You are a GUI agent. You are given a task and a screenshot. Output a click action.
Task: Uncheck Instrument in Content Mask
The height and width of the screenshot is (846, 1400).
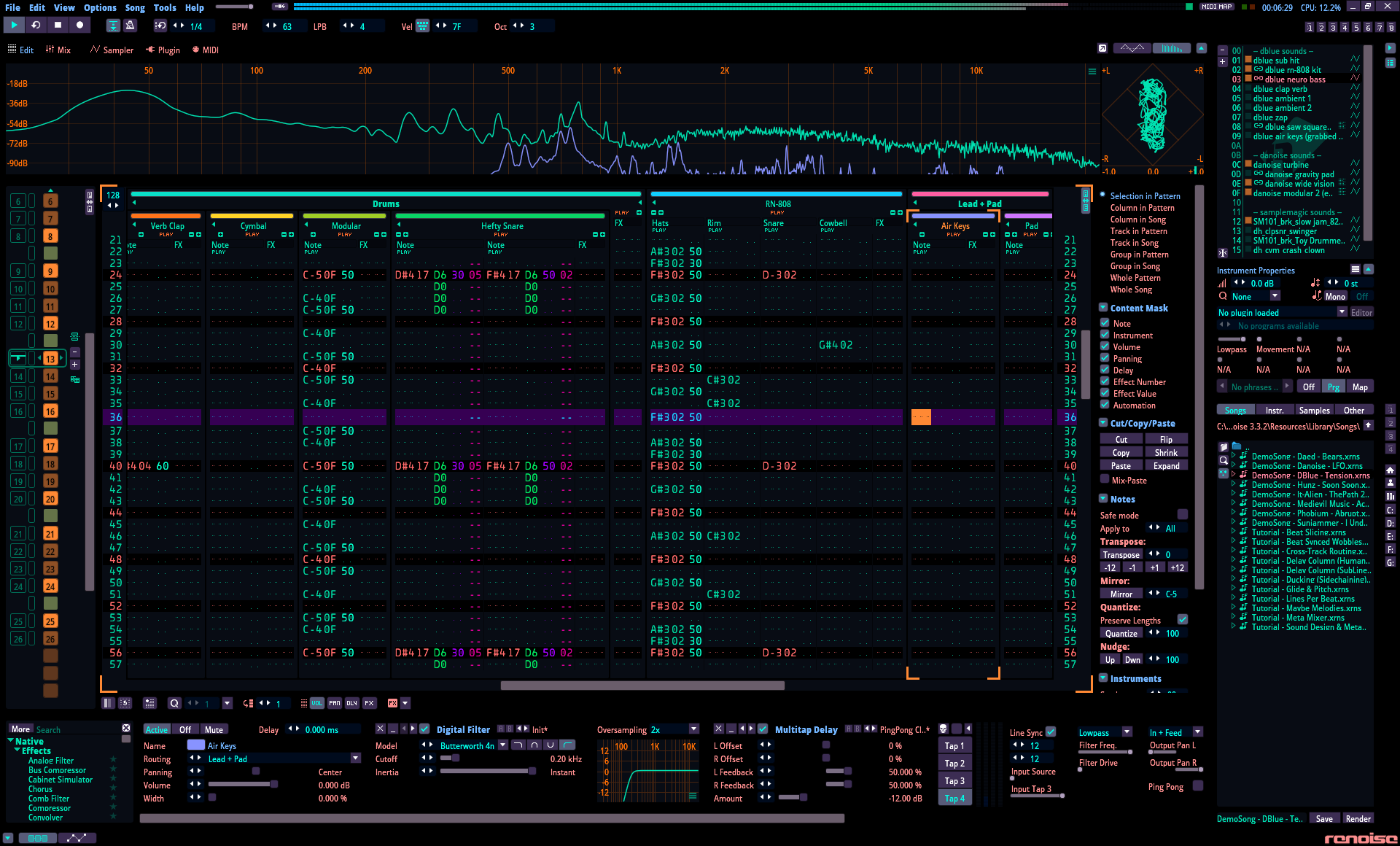click(x=1105, y=335)
